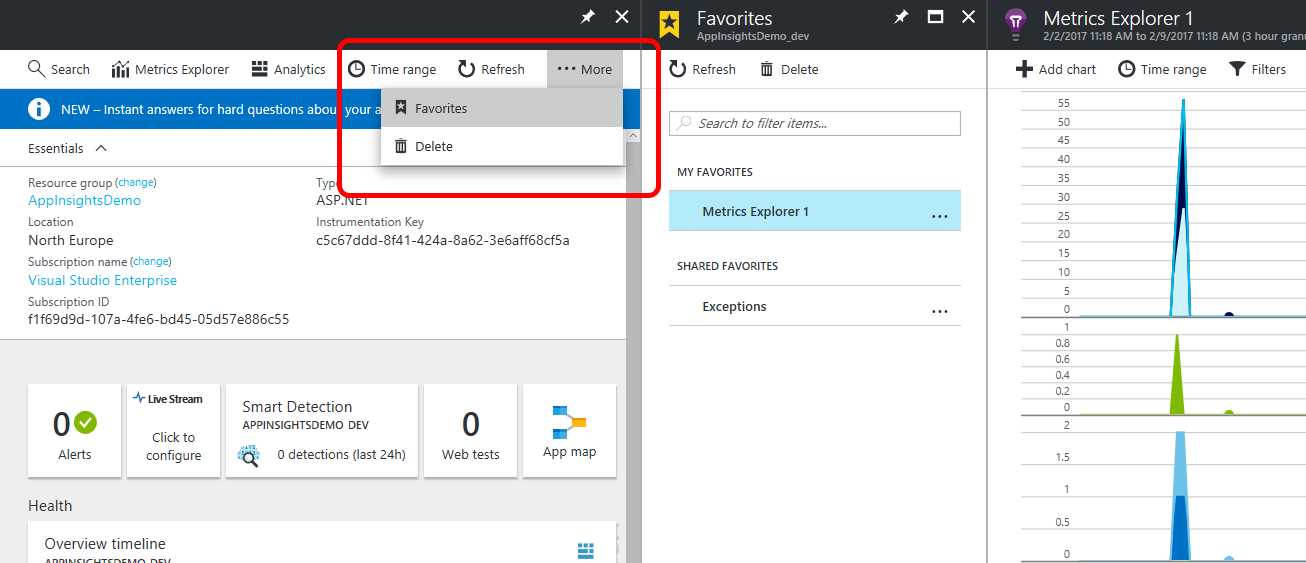The image size is (1306, 563).
Task: Click the MY FAVORITES section label
Action: pos(715,172)
